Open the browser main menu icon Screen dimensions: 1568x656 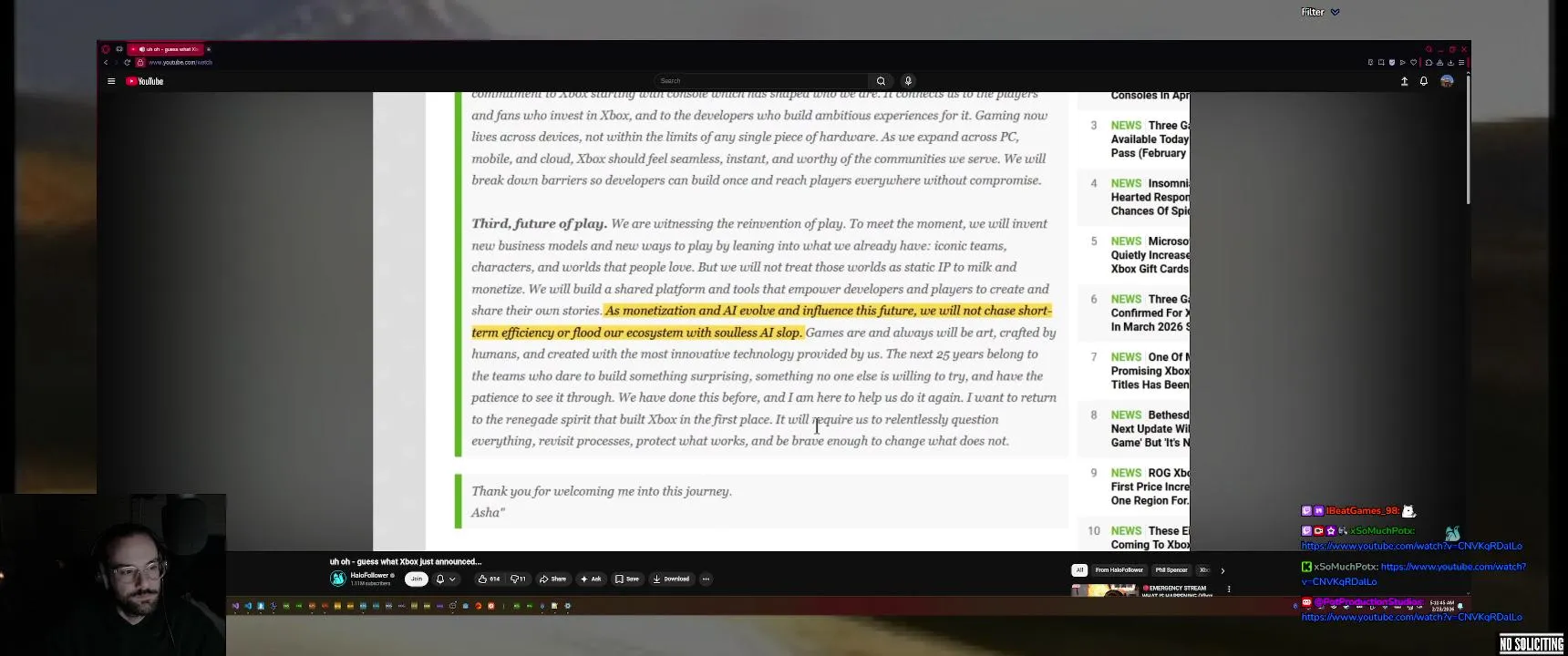pos(1461,62)
